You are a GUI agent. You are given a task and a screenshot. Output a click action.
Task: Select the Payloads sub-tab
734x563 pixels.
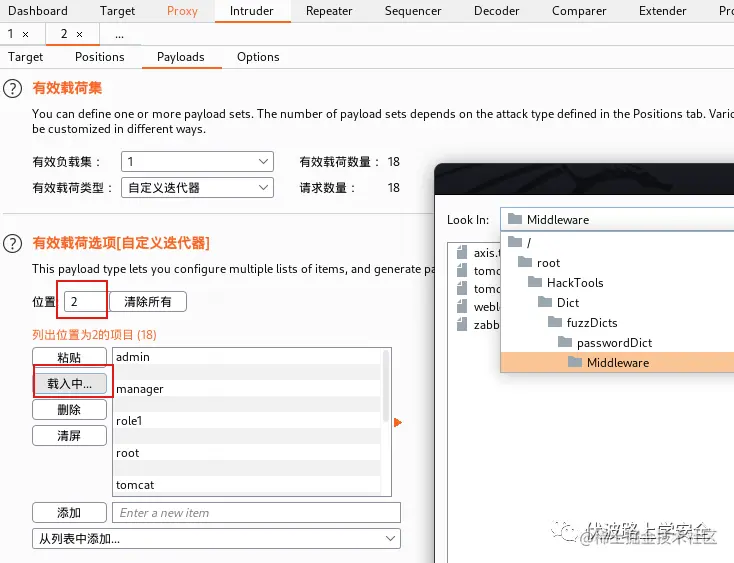click(181, 57)
